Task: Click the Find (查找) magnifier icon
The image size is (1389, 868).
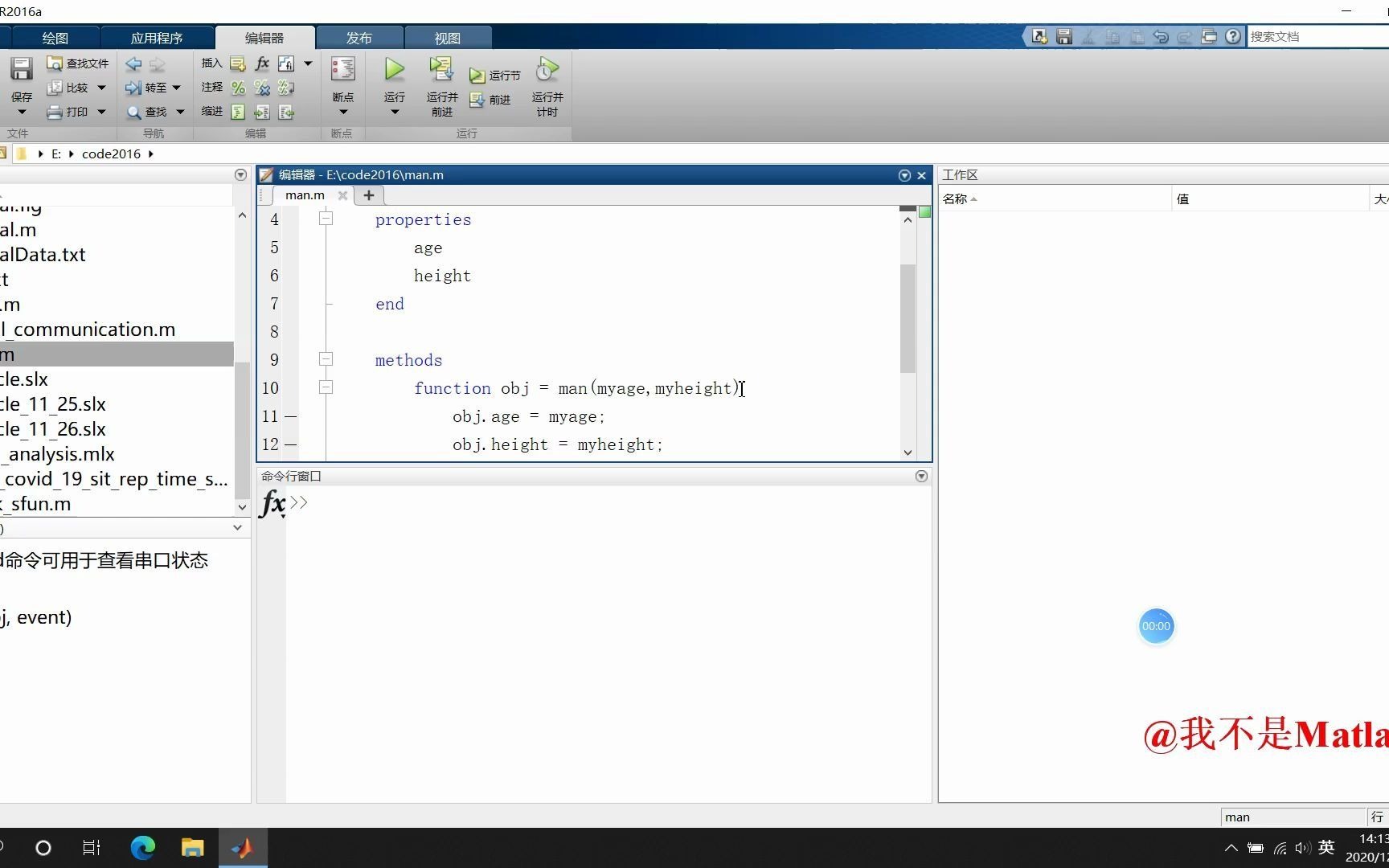Action: pos(133,112)
